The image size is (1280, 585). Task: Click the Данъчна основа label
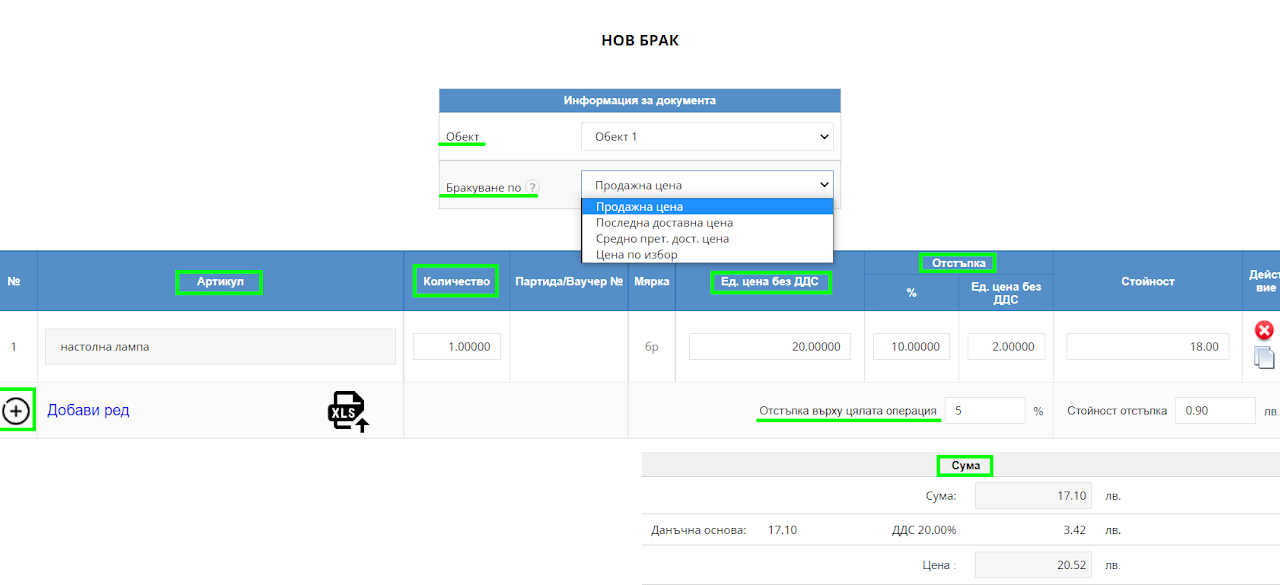tap(699, 530)
